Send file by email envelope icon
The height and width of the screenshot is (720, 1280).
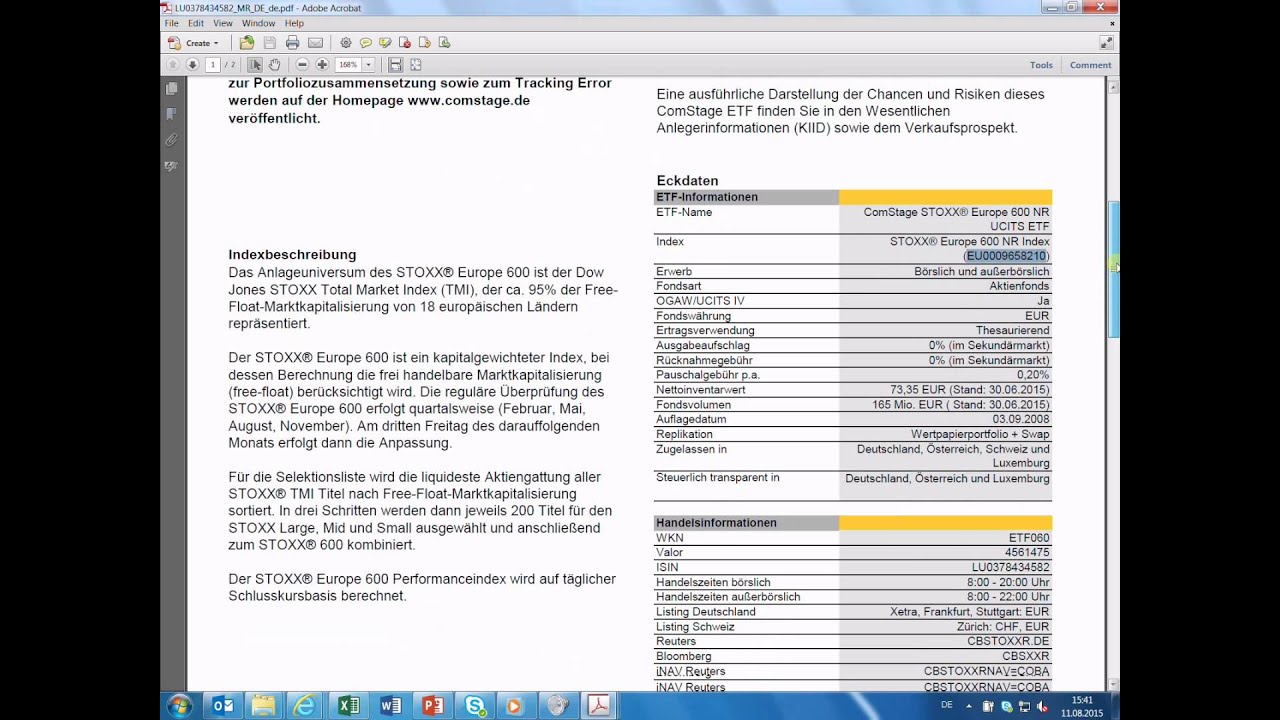point(315,43)
